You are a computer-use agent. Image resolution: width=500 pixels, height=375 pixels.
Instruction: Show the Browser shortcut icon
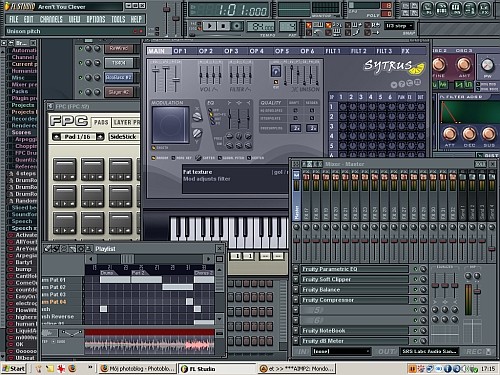469,9
